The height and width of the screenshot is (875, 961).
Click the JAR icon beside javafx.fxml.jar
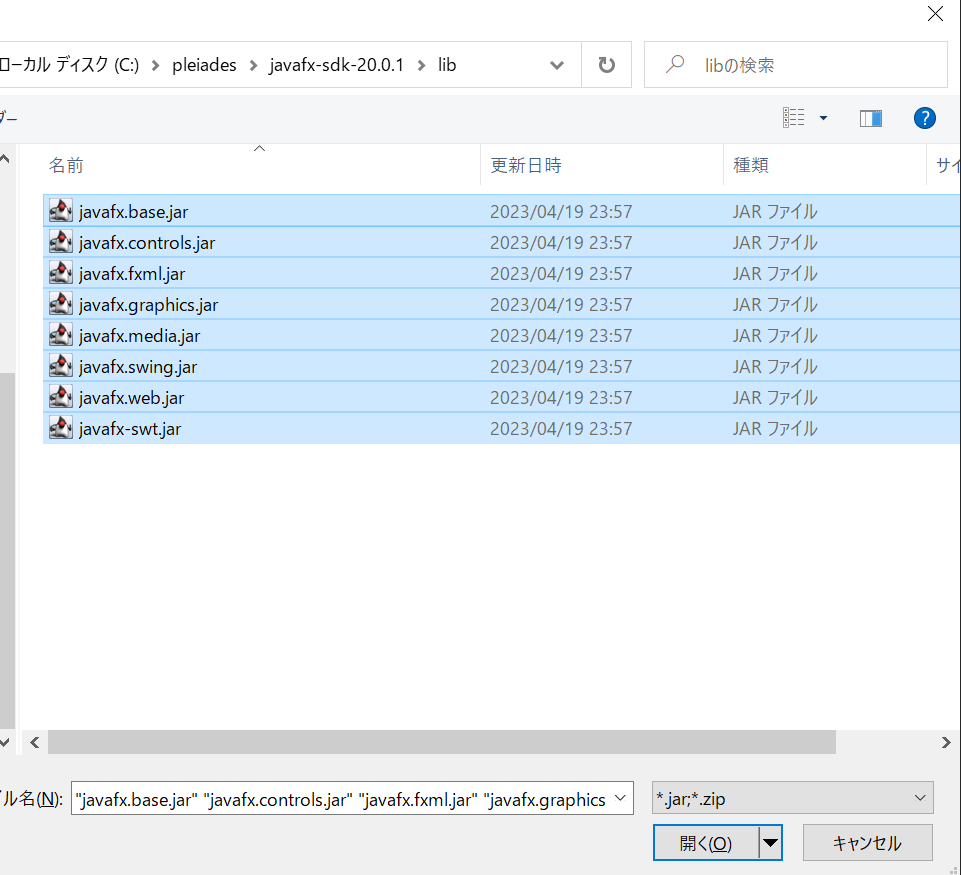pos(60,273)
